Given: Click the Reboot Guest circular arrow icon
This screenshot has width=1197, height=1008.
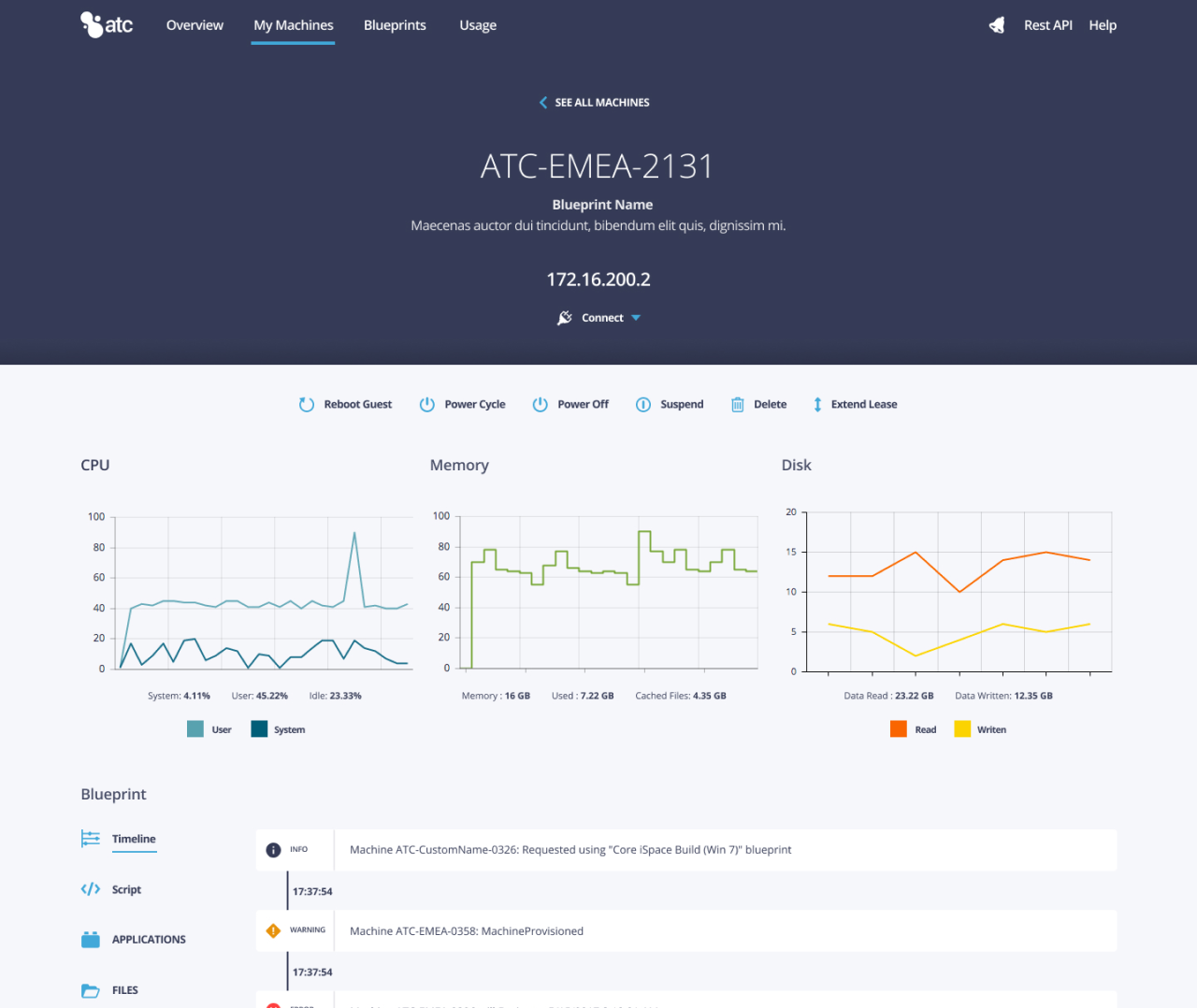Looking at the screenshot, I should 307,405.
